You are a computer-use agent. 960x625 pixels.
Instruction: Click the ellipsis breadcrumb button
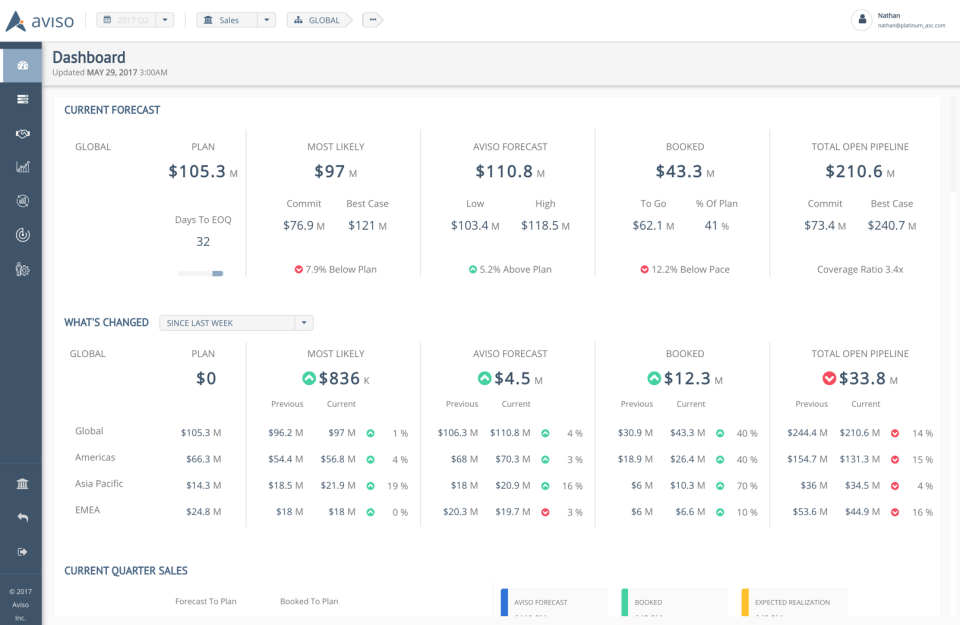tap(372, 20)
